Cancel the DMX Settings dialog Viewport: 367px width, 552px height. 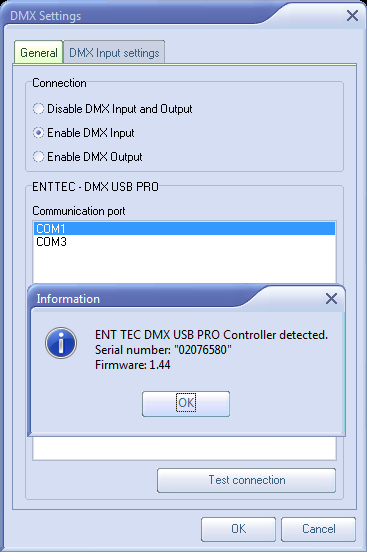318,529
